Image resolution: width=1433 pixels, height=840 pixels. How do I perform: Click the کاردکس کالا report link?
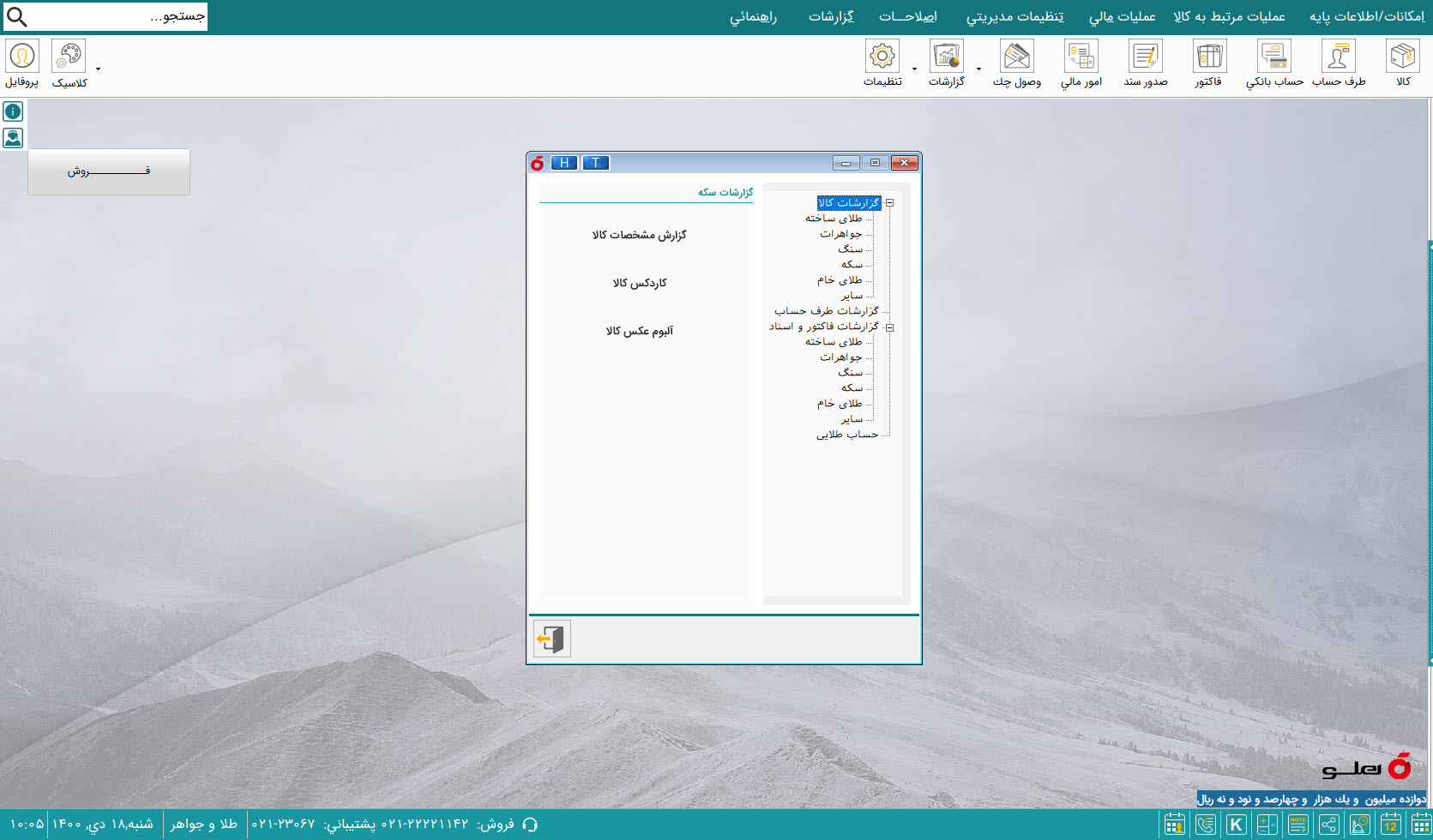639,283
